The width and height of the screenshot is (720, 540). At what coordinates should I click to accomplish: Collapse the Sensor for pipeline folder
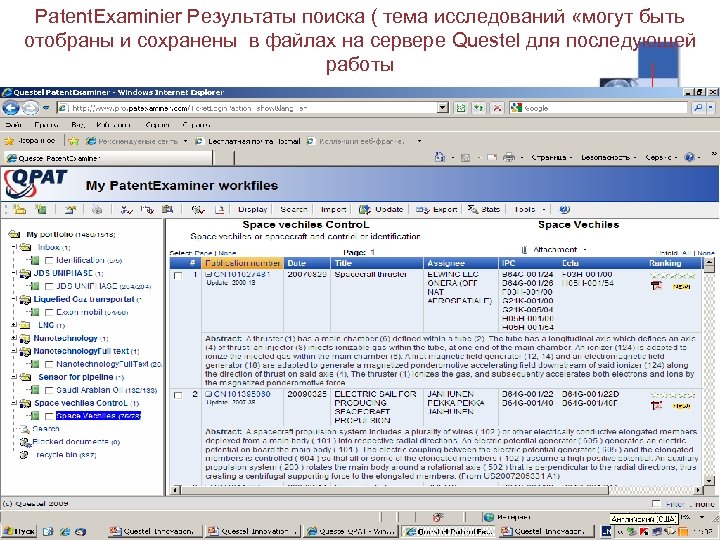click(14, 377)
